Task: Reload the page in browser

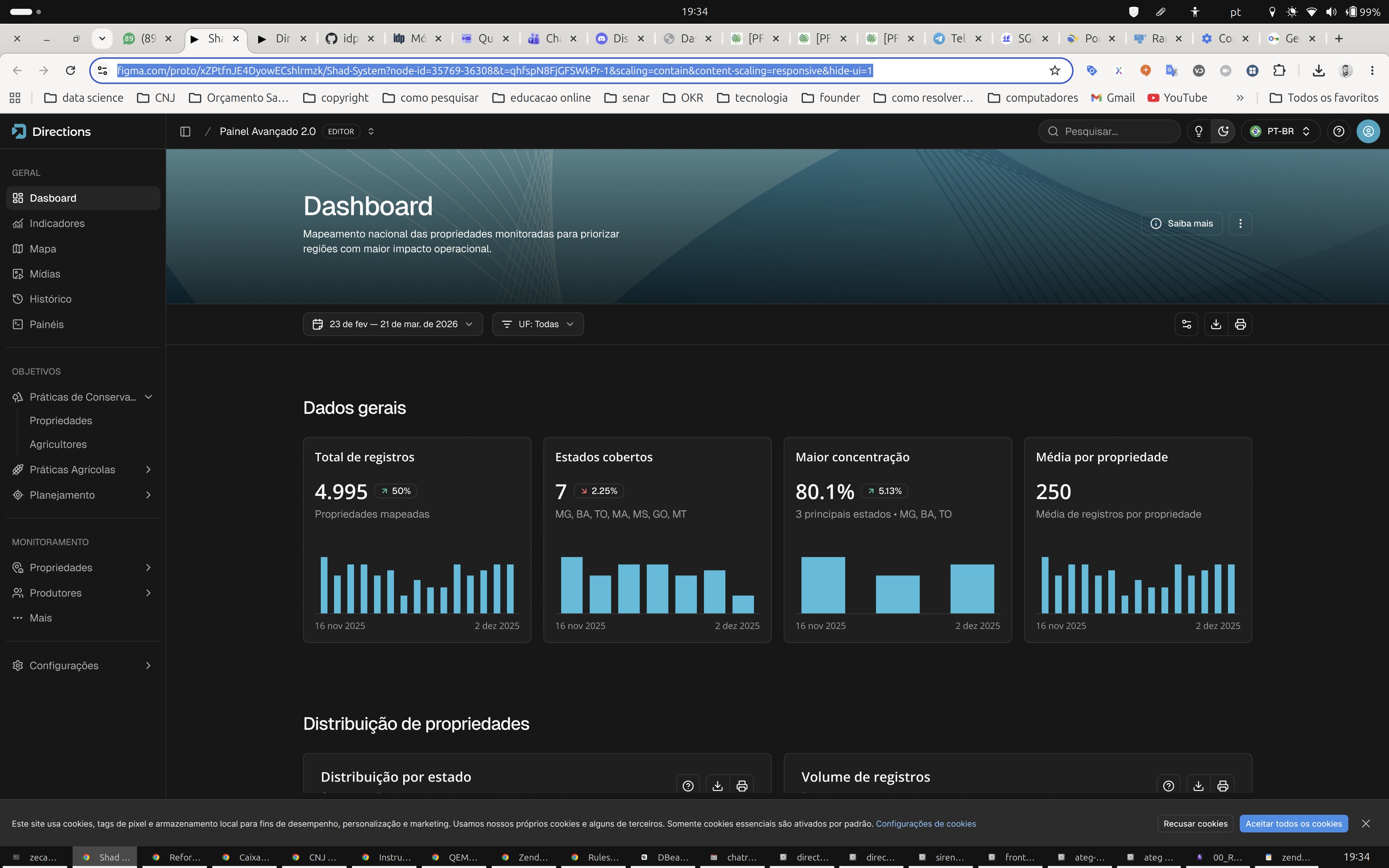Action: (x=71, y=71)
